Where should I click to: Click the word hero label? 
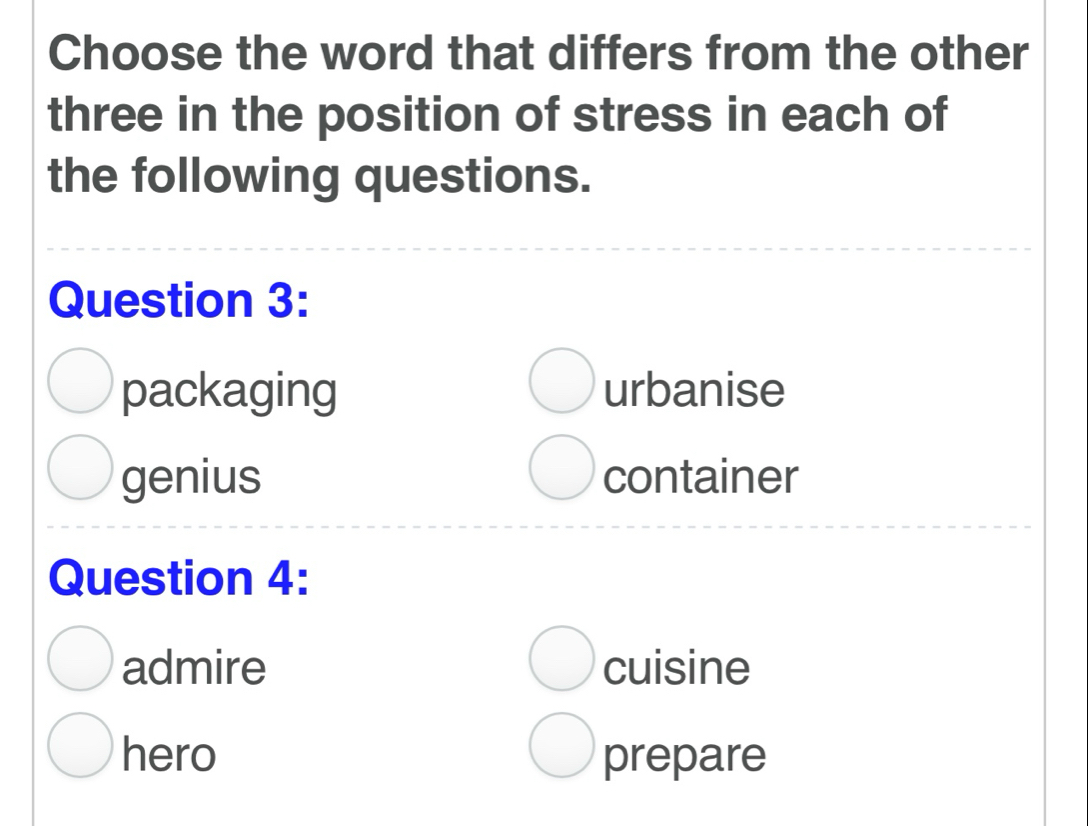(x=169, y=754)
